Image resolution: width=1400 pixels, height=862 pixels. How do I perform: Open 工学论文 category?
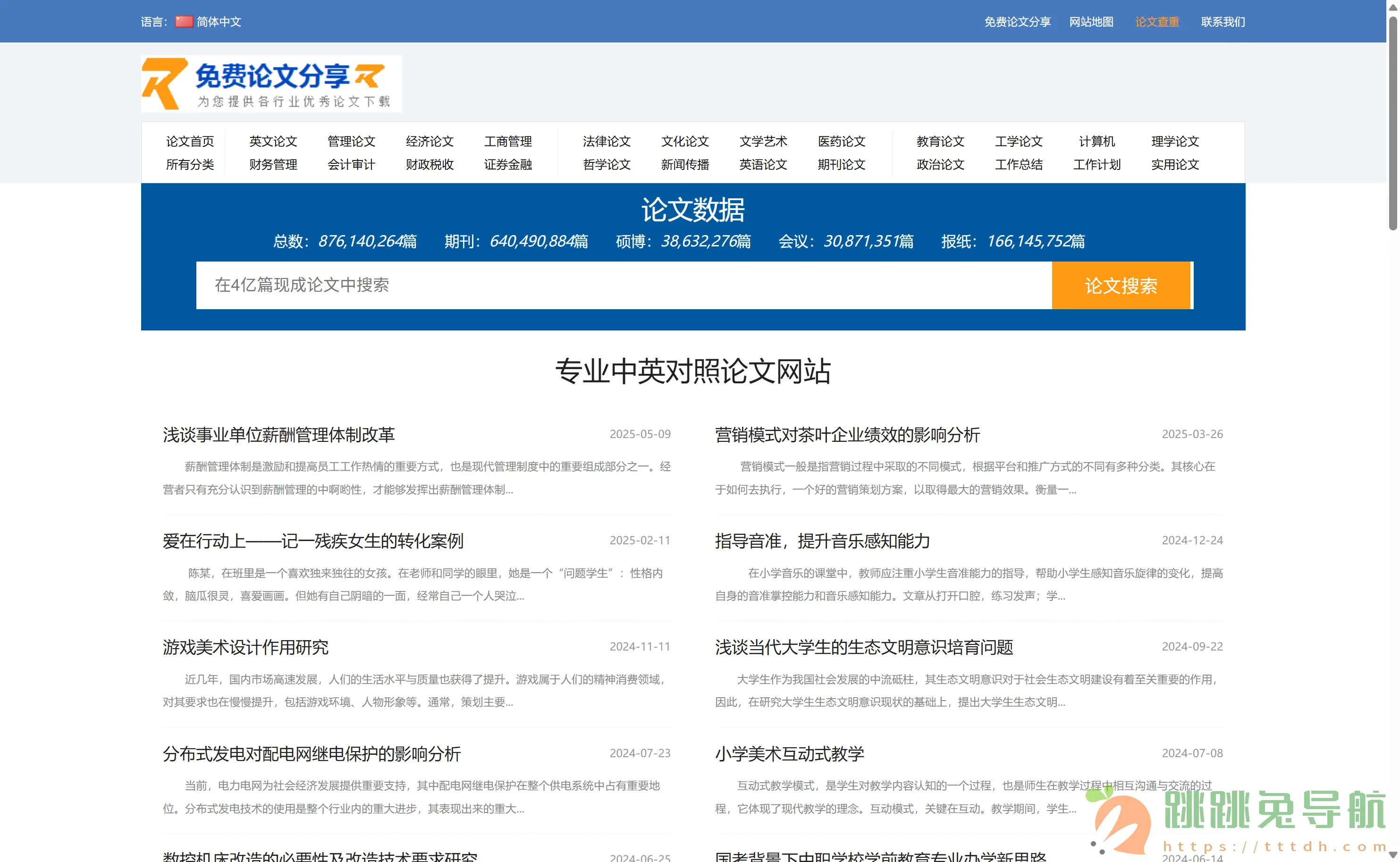[1019, 141]
